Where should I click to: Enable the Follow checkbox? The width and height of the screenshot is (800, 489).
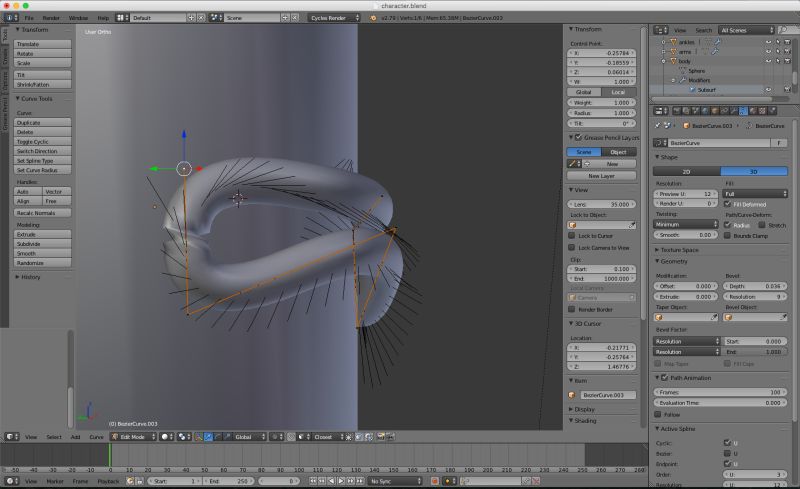coord(658,414)
